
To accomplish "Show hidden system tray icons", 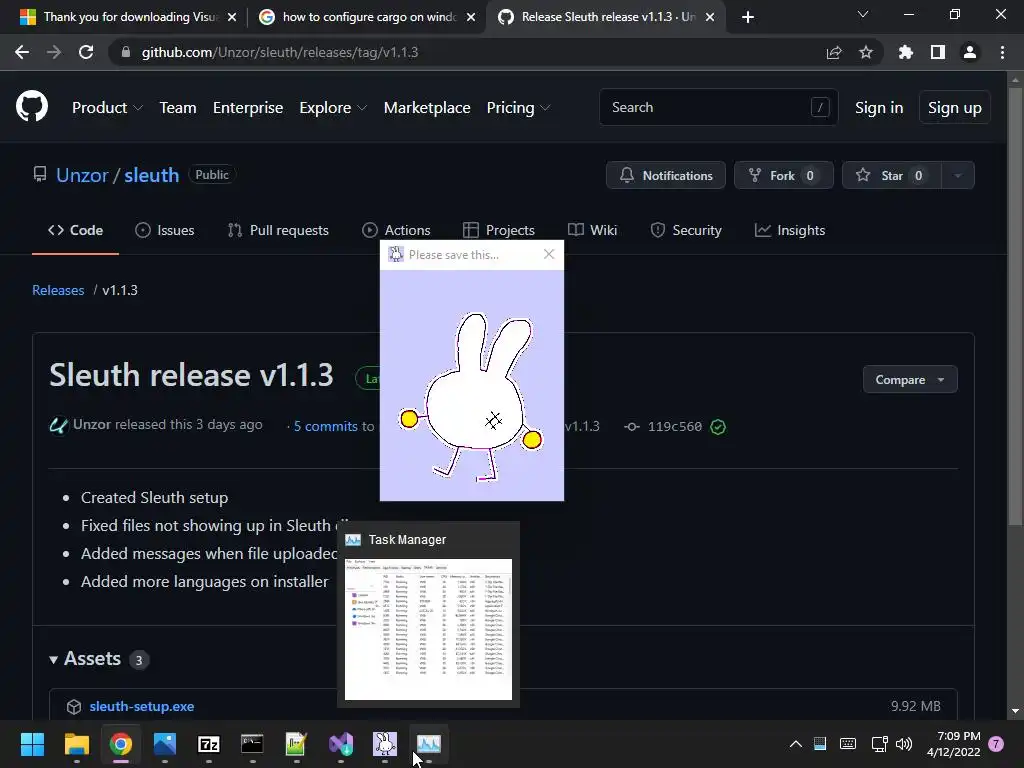I will 795,744.
